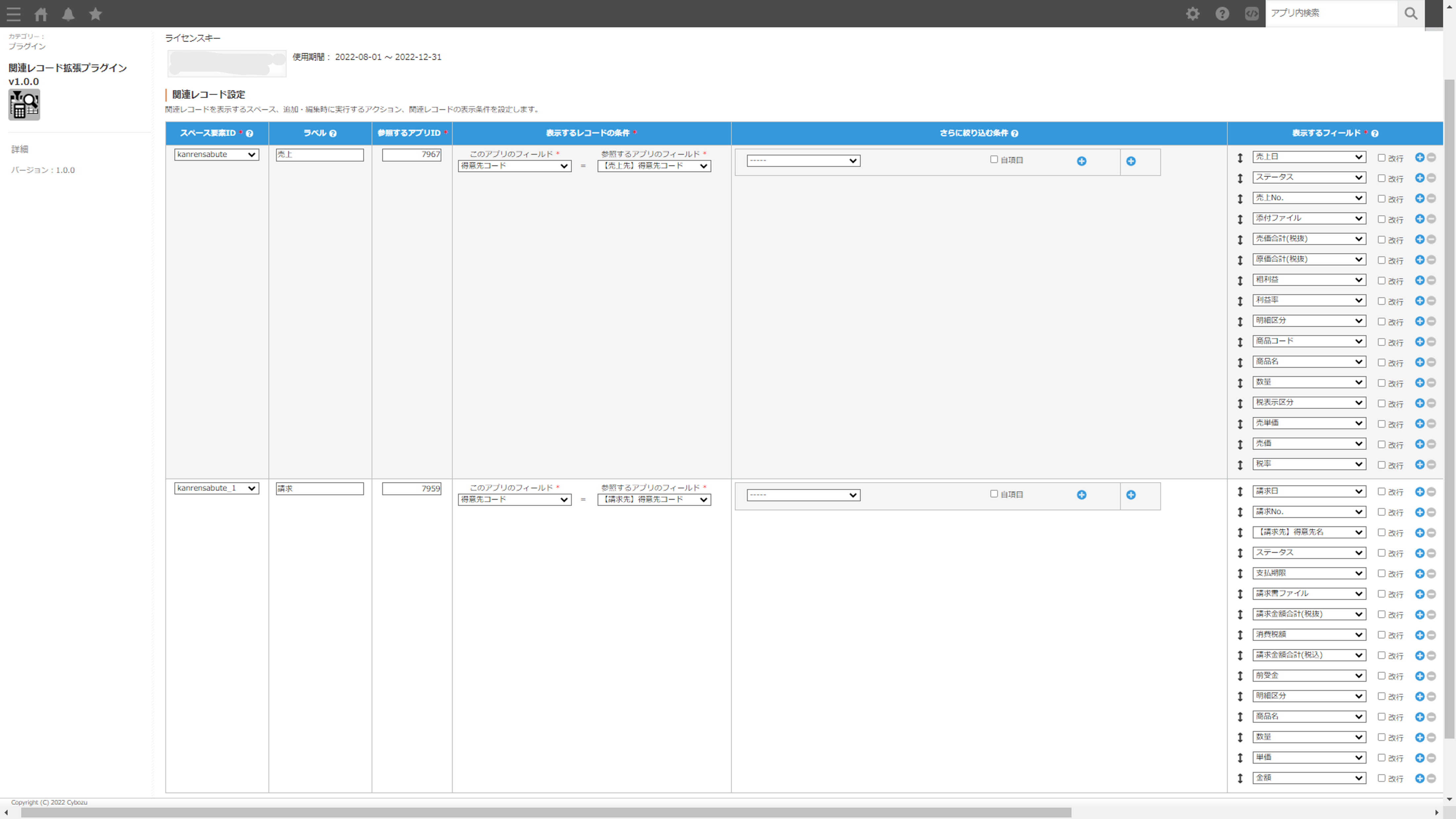
Task: Open the empty filter dropdown in 売上 row
Action: pyautogui.click(x=803, y=161)
